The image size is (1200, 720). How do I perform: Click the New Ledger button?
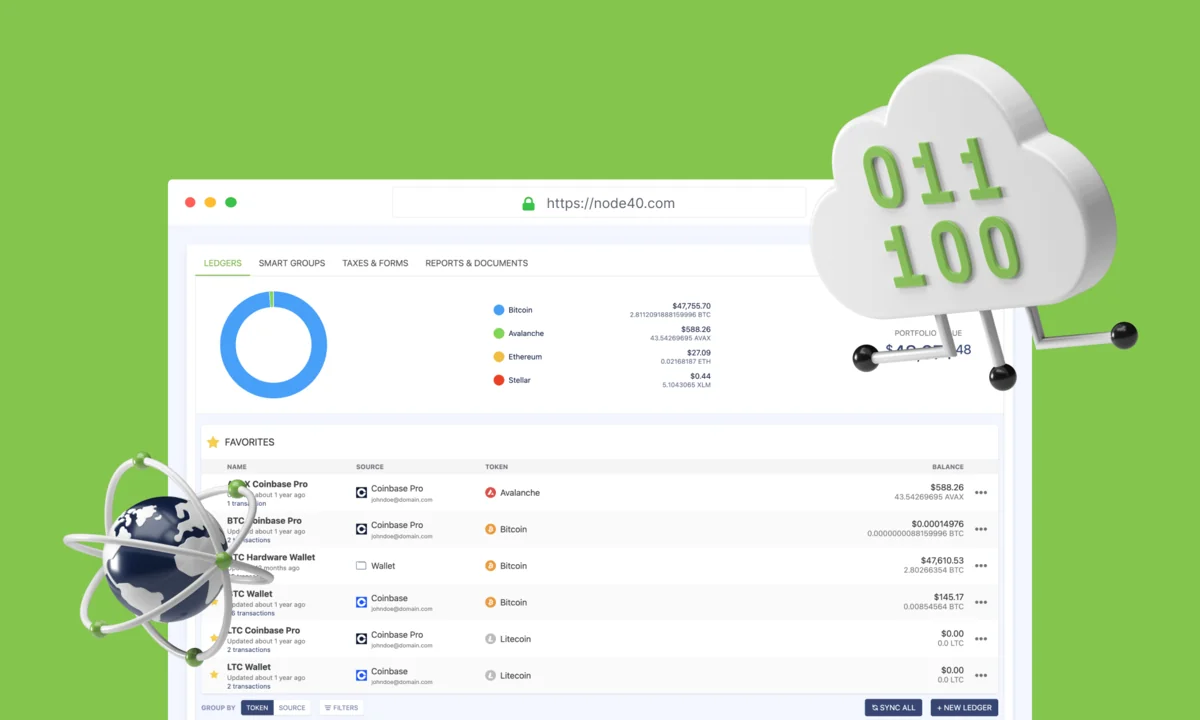click(x=964, y=708)
